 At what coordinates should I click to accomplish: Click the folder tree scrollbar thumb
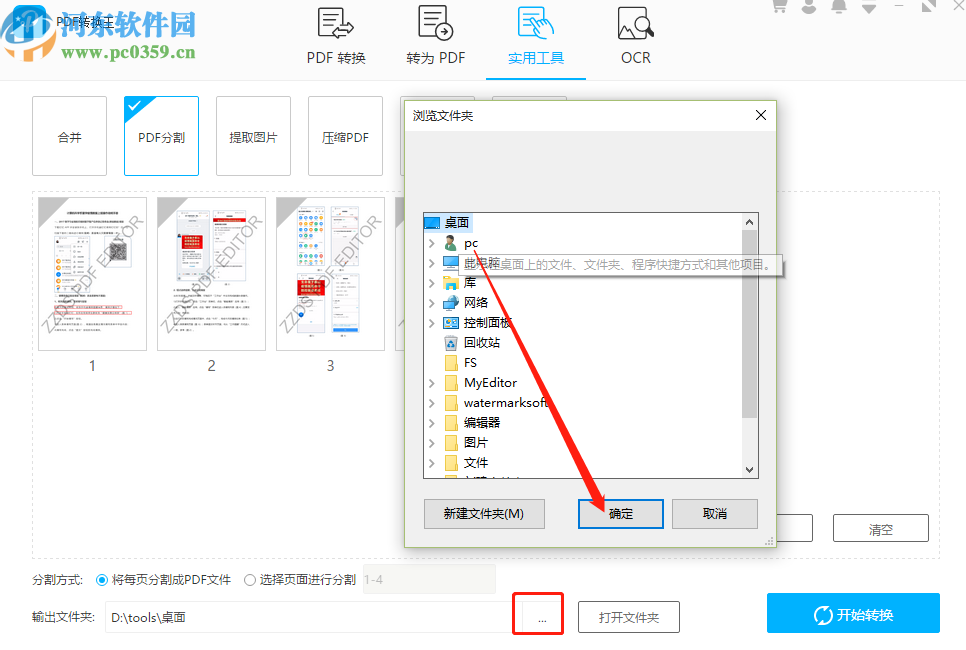tap(749, 324)
